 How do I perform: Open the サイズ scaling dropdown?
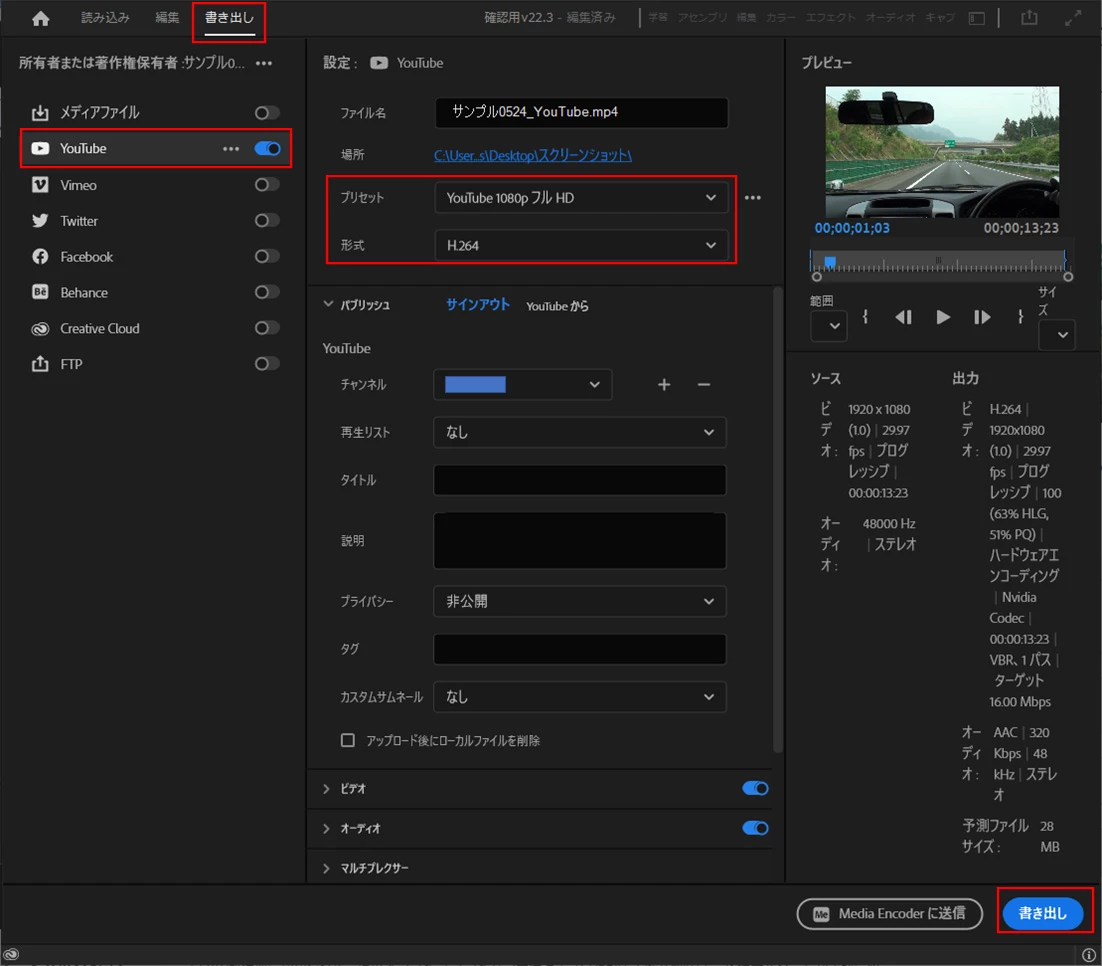[x=1056, y=335]
